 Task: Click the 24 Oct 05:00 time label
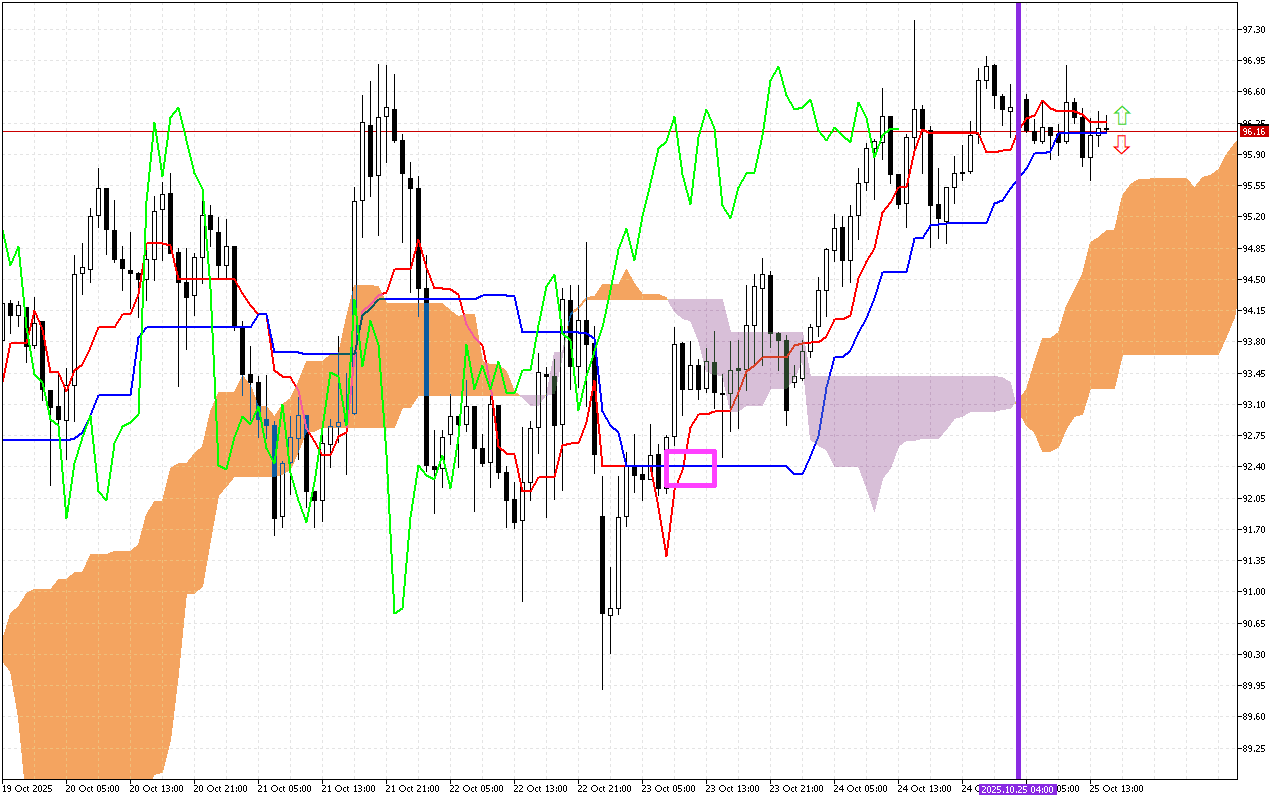[860, 789]
